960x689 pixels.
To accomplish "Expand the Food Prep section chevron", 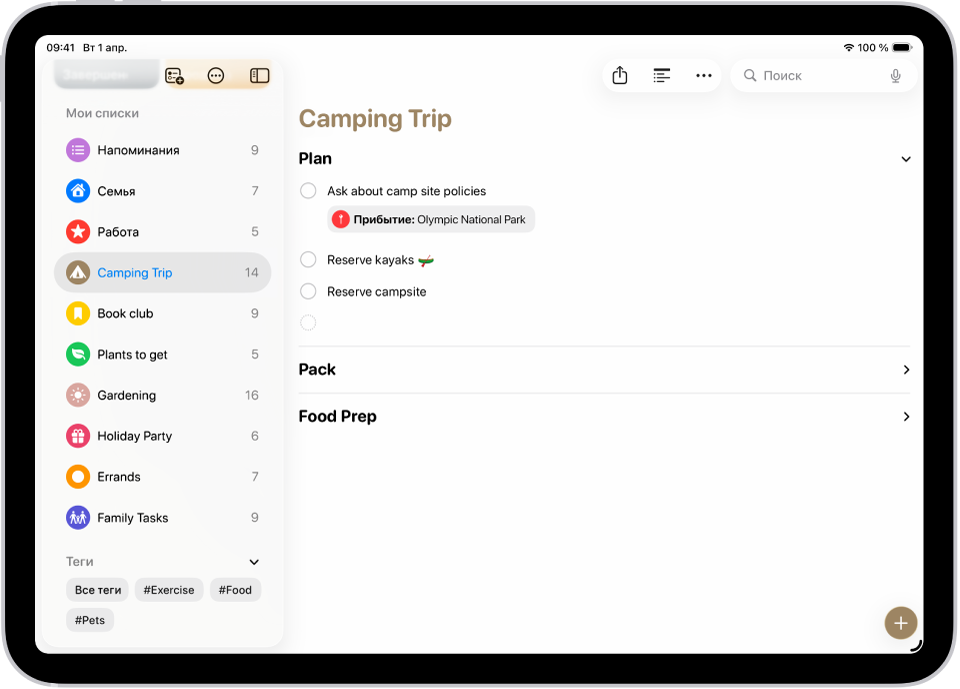I will point(906,416).
